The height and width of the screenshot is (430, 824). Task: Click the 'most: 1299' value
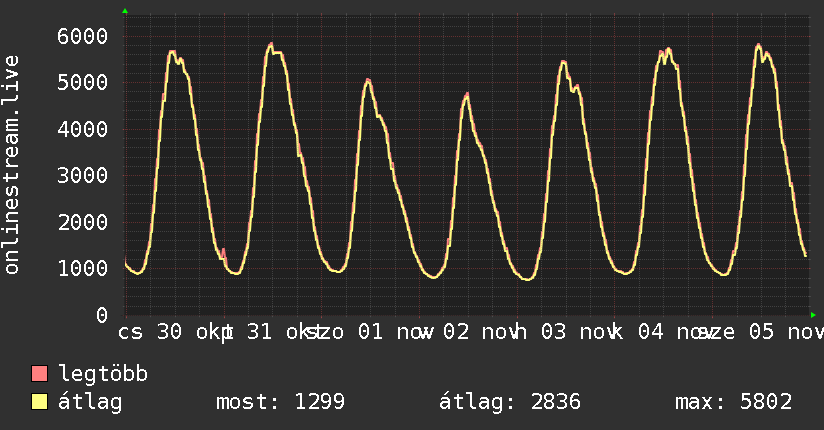pyautogui.click(x=281, y=402)
